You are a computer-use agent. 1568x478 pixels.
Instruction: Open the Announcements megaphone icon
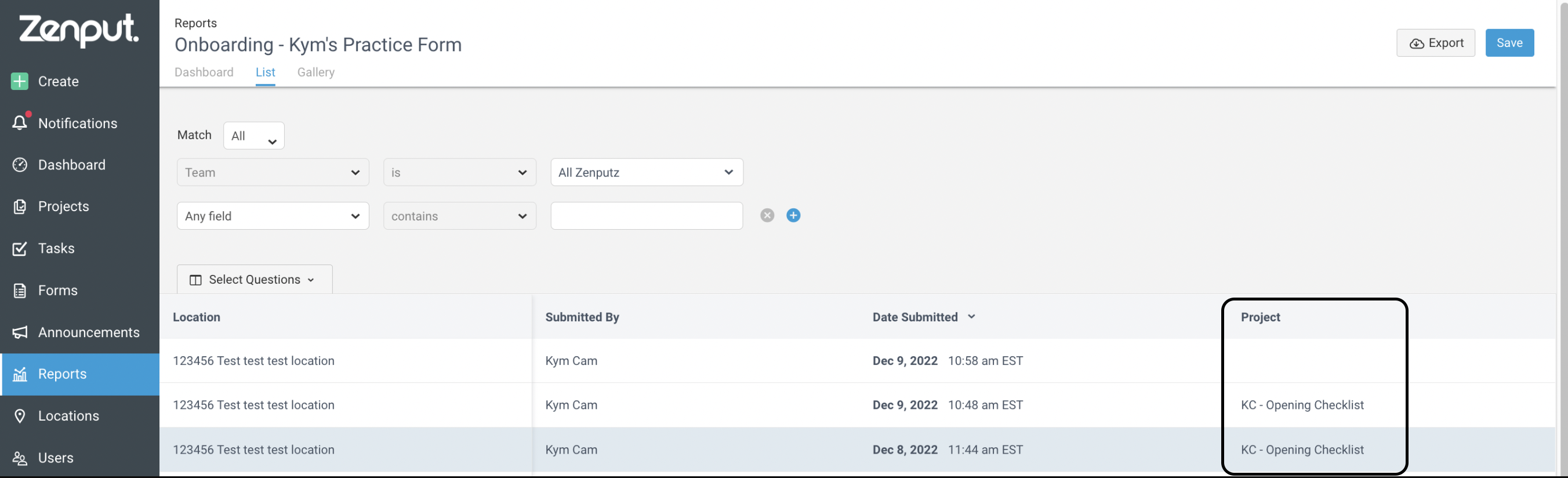[x=20, y=332]
